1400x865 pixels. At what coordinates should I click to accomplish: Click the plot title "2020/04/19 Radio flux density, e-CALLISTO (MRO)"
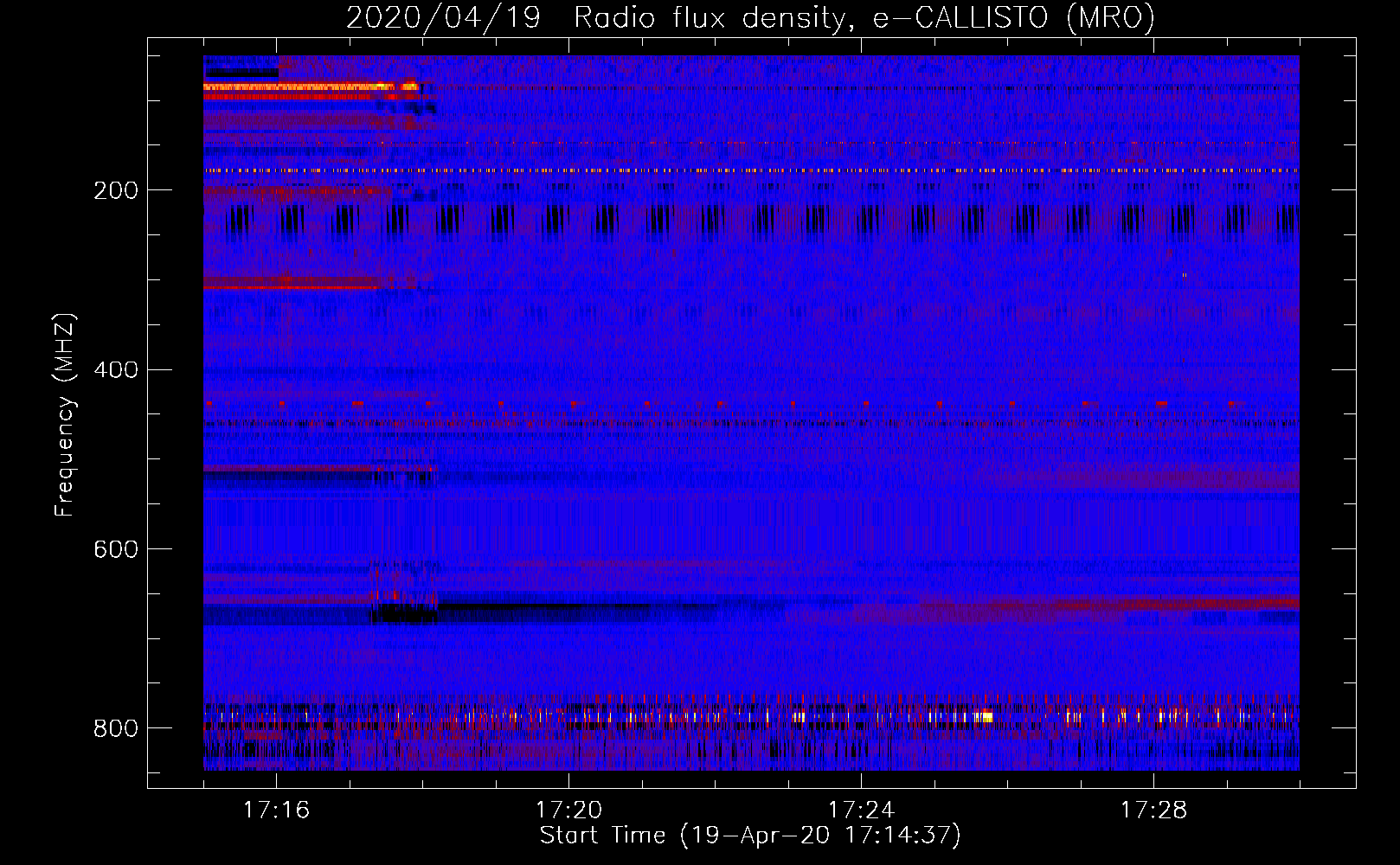750,17
